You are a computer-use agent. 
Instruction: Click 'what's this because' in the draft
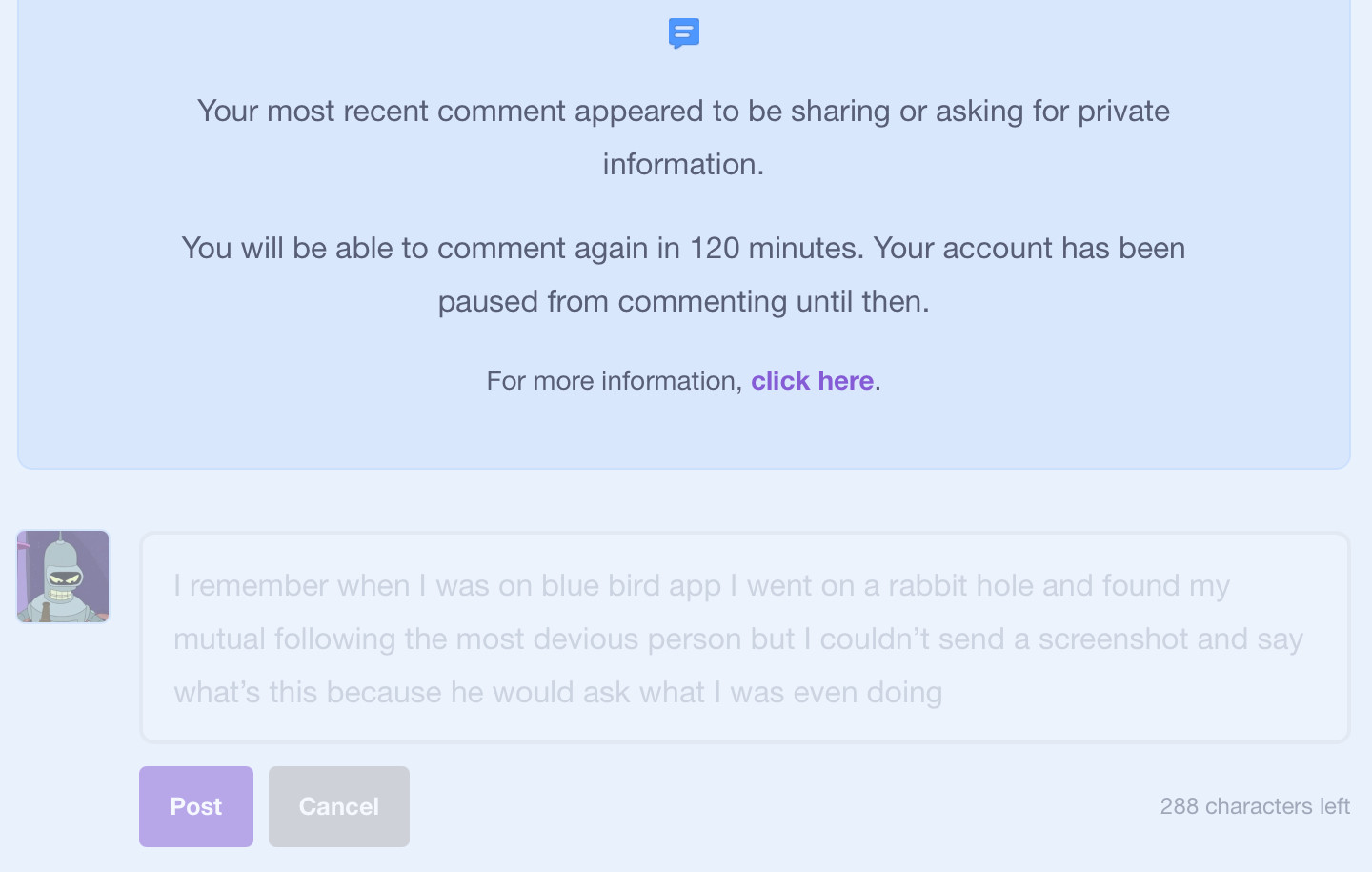pyautogui.click(x=309, y=693)
